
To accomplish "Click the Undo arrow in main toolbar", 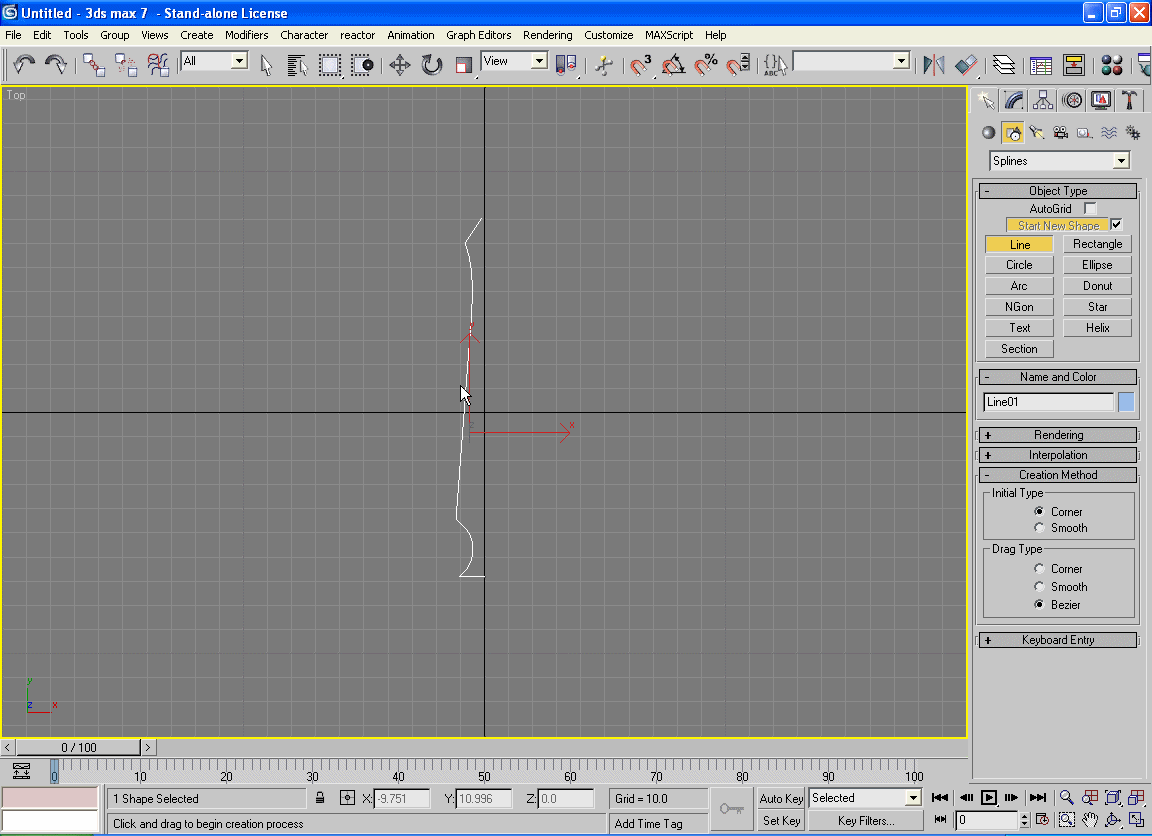I will [24, 65].
